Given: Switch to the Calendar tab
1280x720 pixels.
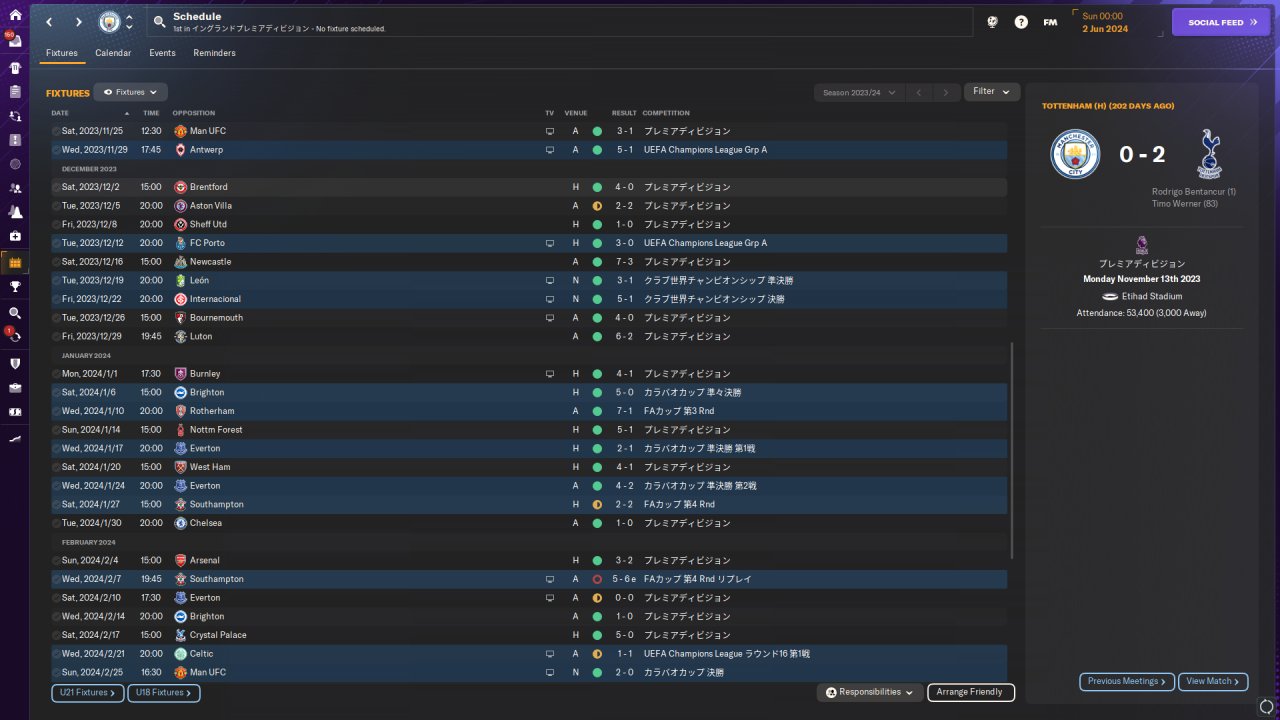Looking at the screenshot, I should pyautogui.click(x=113, y=53).
